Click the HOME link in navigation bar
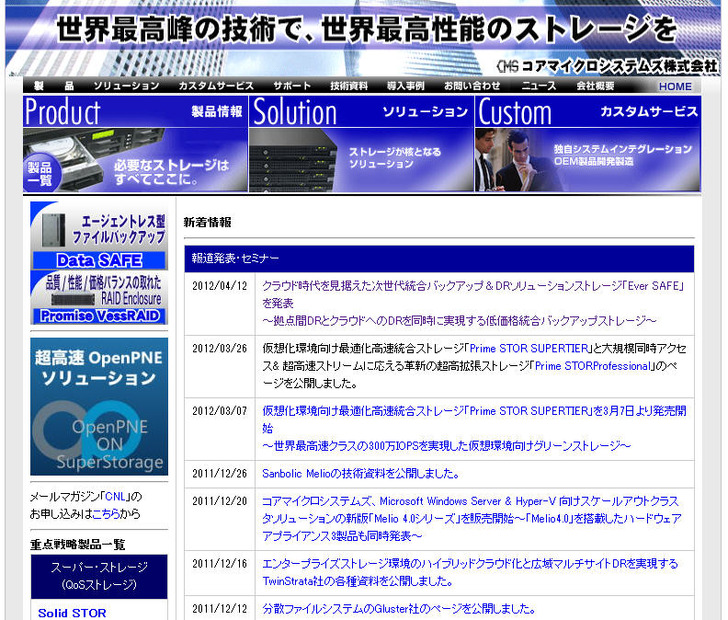This screenshot has width=728, height=620. [675, 86]
